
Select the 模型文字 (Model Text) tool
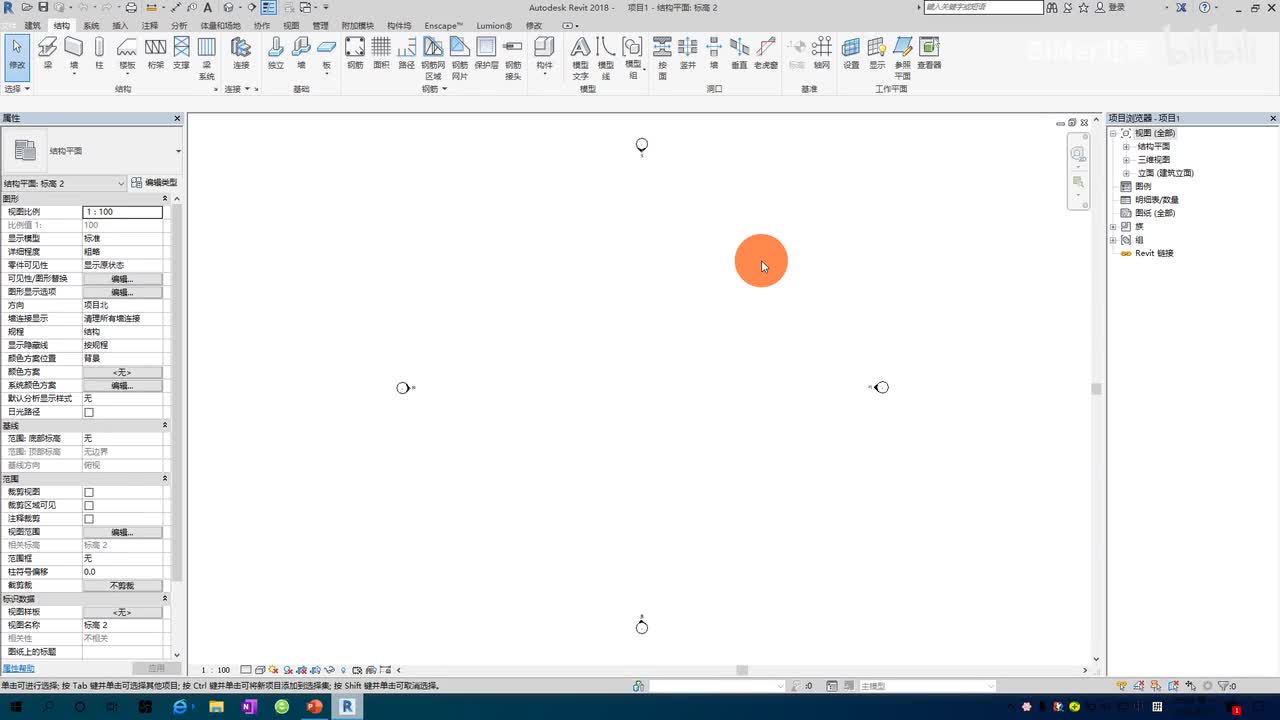[581, 58]
